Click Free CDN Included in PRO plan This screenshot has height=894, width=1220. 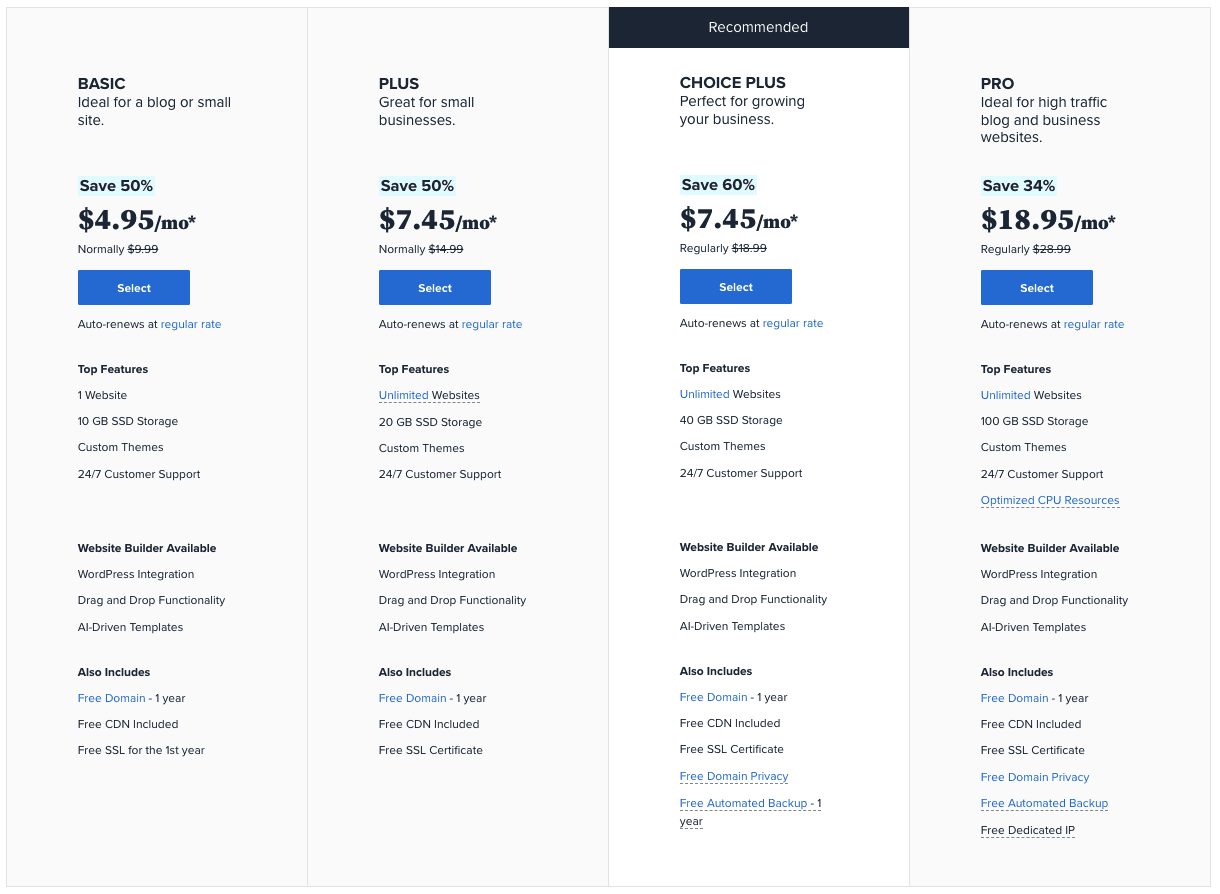[1031, 725]
